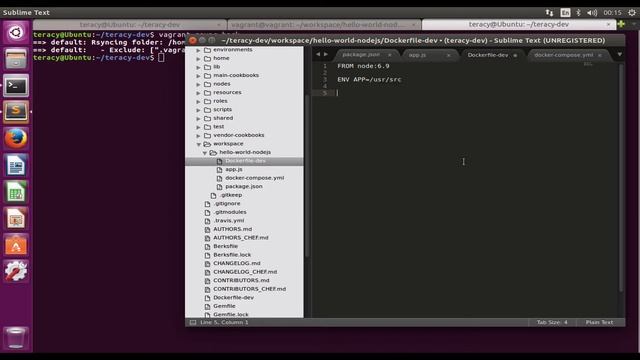Close the docker-compose.yml tab
The height and width of the screenshot is (360, 640).
(x=600, y=55)
